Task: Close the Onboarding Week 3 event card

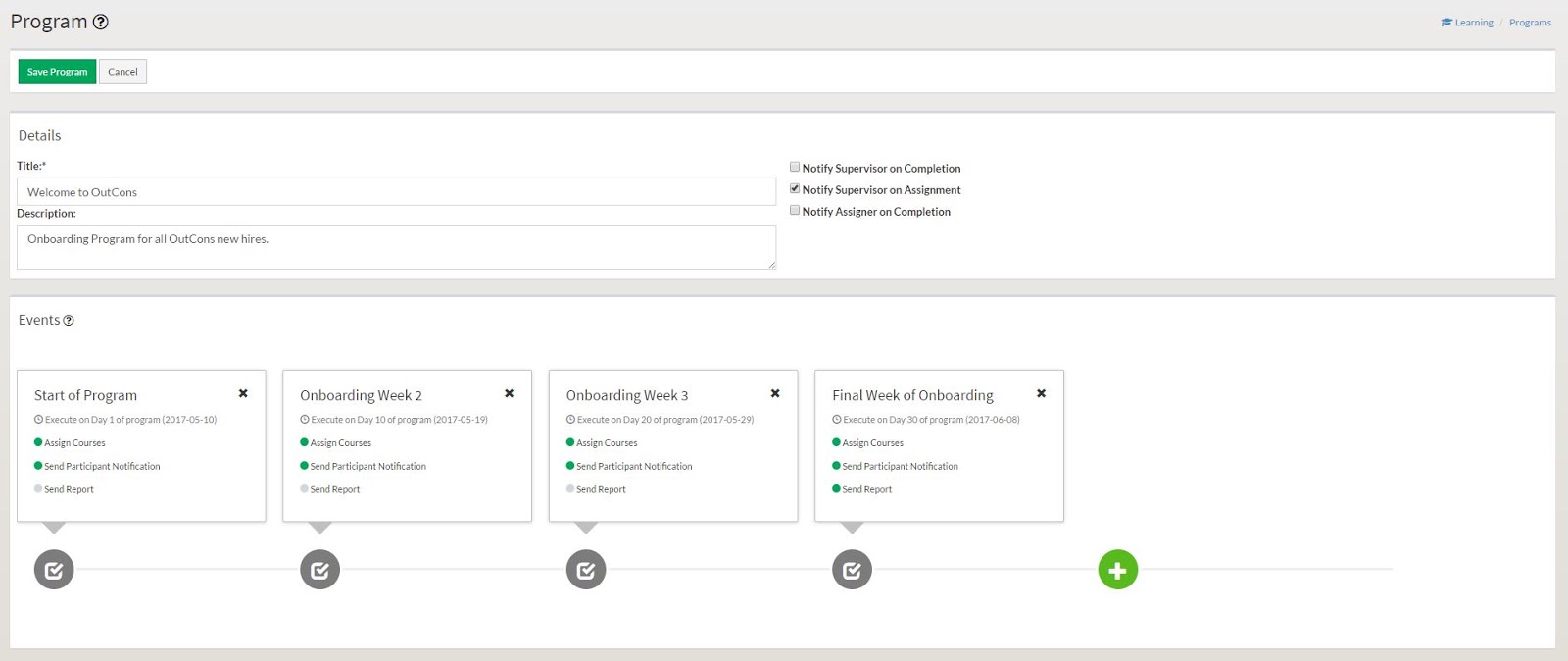Action: pyautogui.click(x=775, y=393)
